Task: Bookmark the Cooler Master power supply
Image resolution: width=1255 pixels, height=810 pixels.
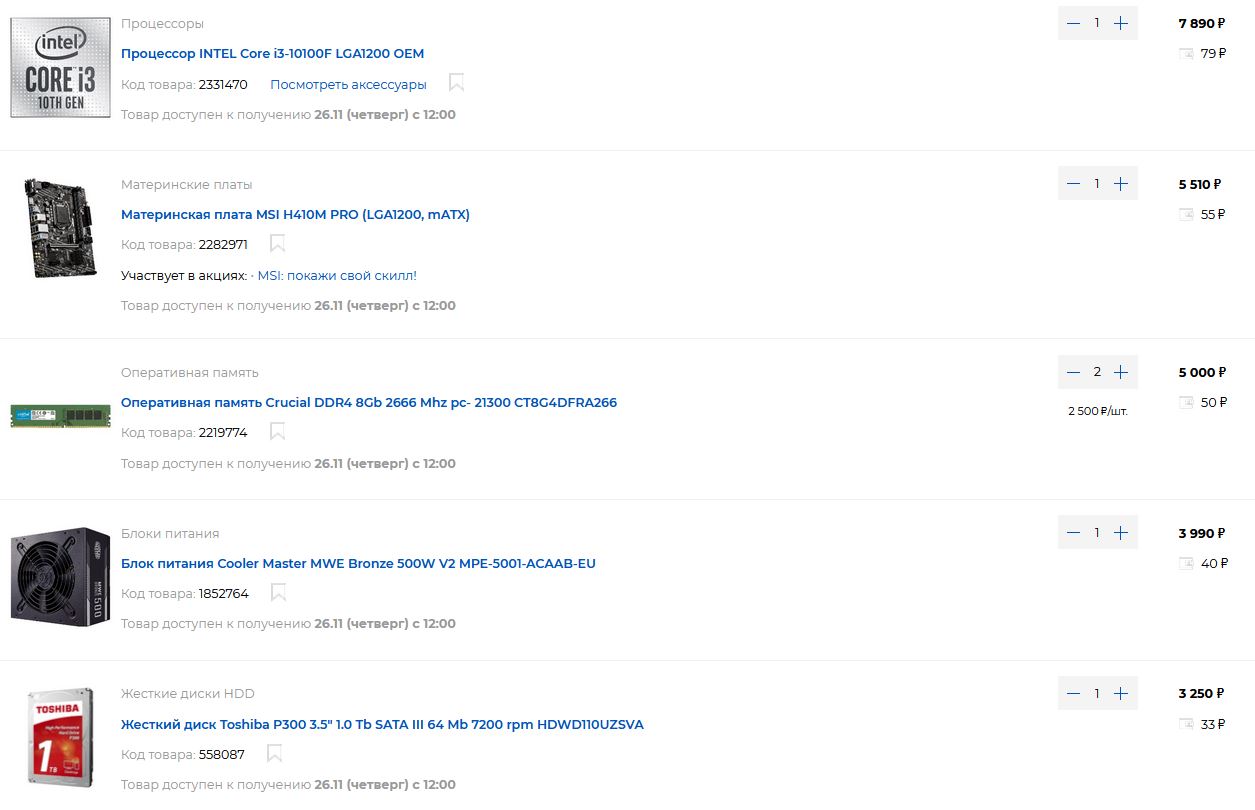Action: click(278, 592)
